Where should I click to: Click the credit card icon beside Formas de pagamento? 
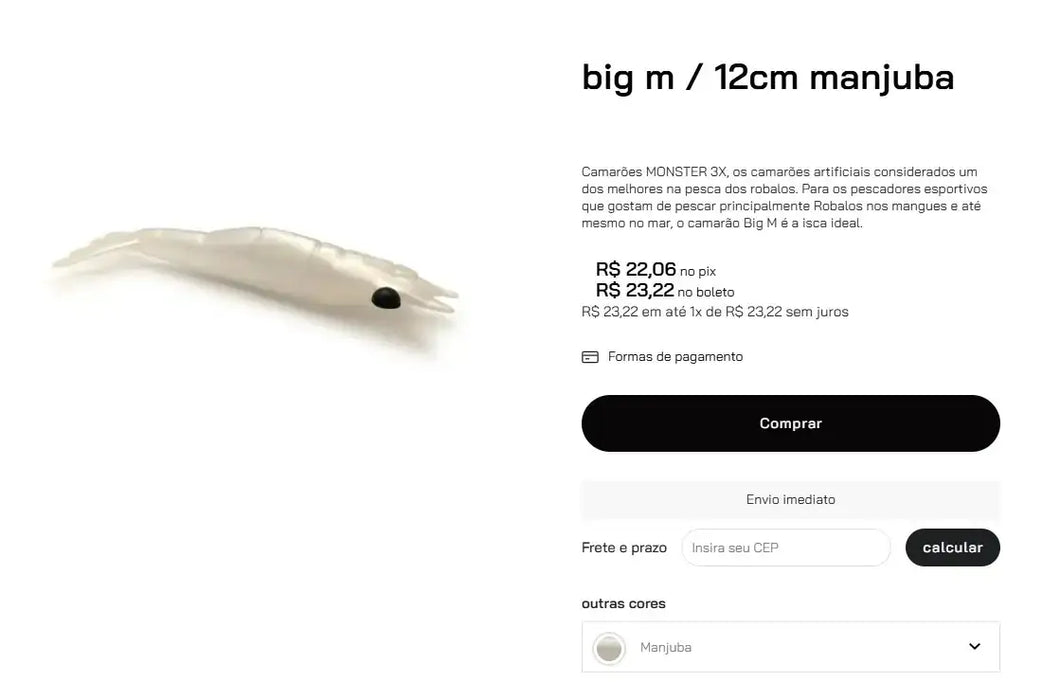pos(589,357)
